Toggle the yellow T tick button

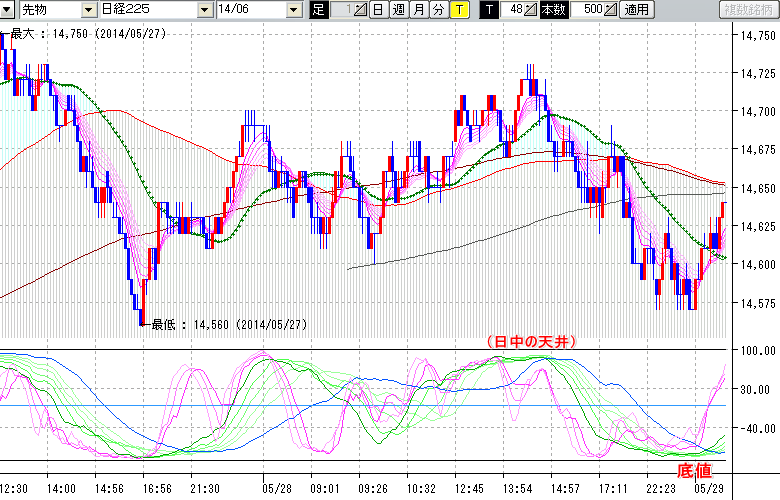coord(457,10)
